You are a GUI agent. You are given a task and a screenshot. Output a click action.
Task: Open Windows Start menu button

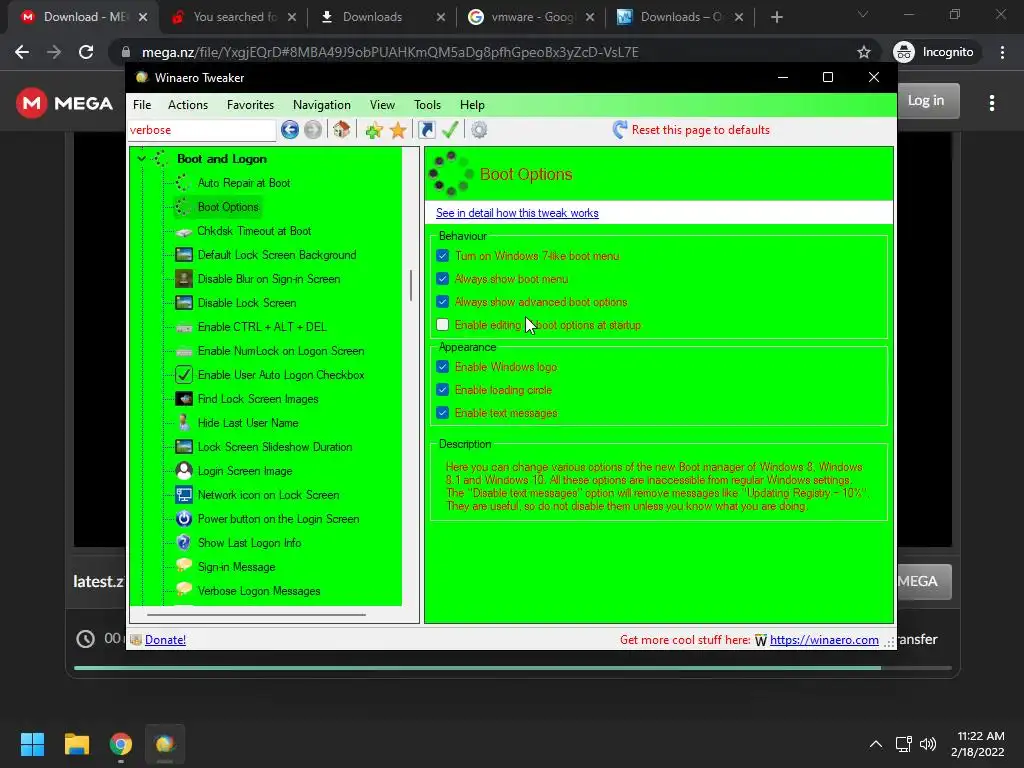(32, 744)
